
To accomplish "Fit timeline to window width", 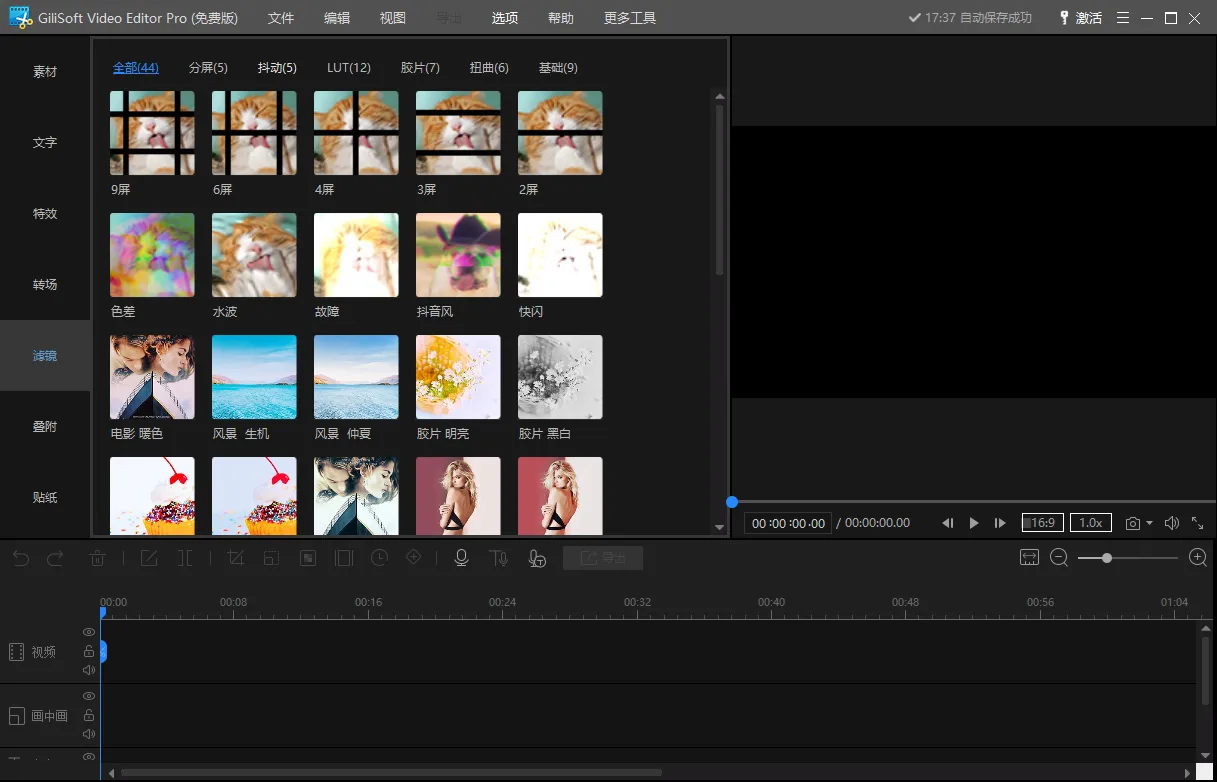I will point(1029,558).
